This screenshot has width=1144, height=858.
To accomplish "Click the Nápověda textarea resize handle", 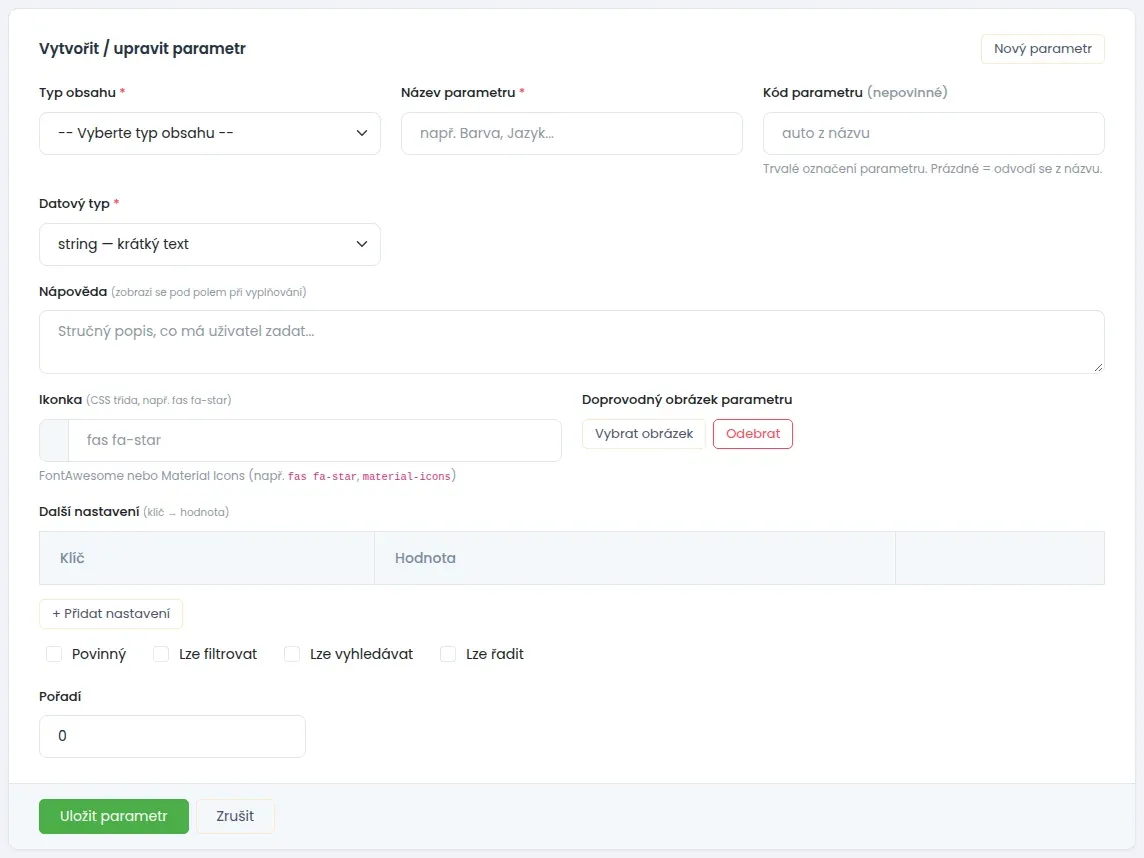I will (x=1098, y=368).
